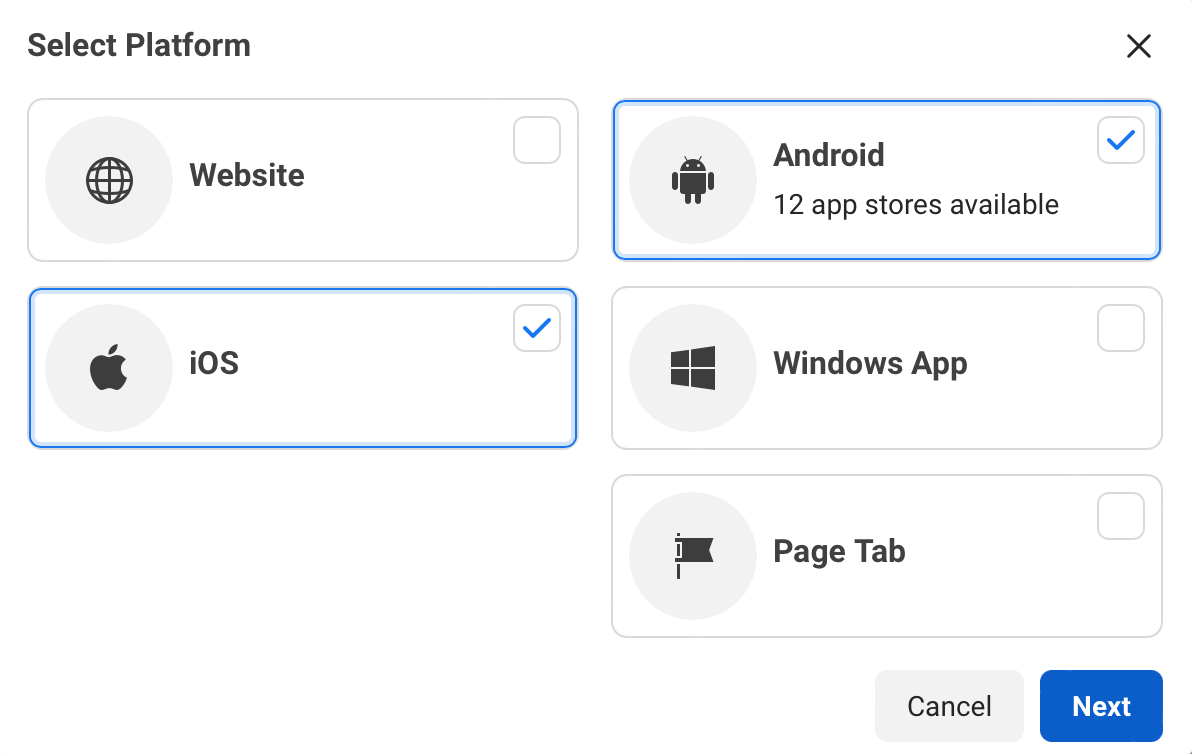
Task: Uncheck the Android platform checkbox
Action: click(x=1121, y=140)
